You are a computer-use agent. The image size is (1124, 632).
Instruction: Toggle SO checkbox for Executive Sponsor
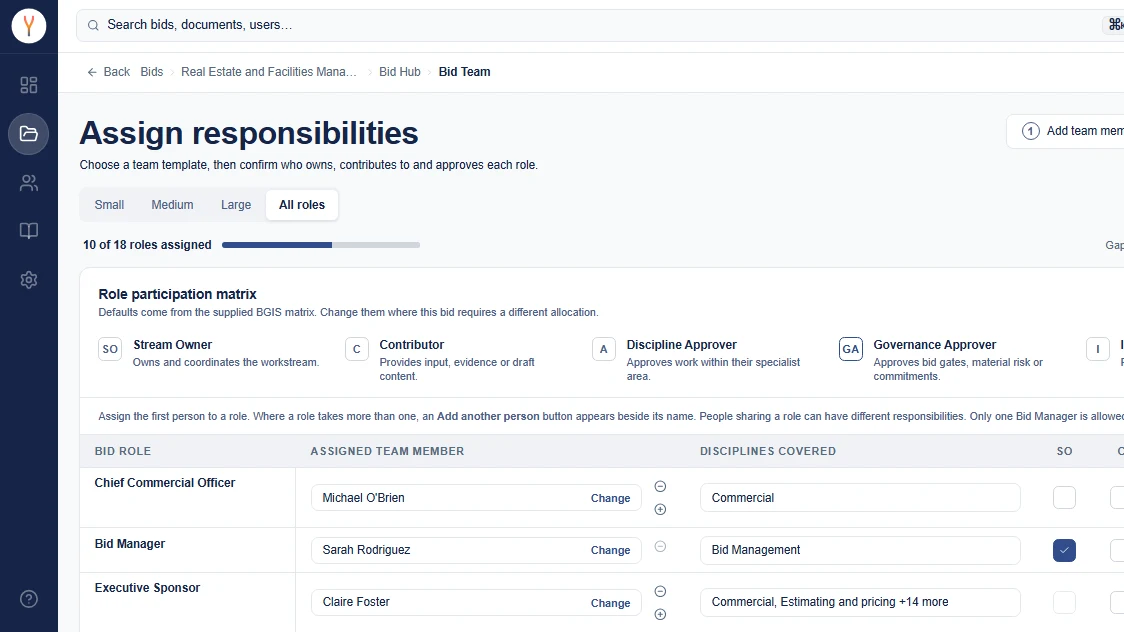click(x=1064, y=603)
